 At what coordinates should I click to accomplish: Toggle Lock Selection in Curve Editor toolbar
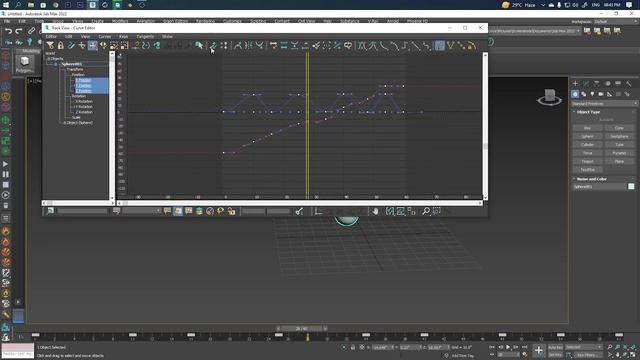point(60,45)
